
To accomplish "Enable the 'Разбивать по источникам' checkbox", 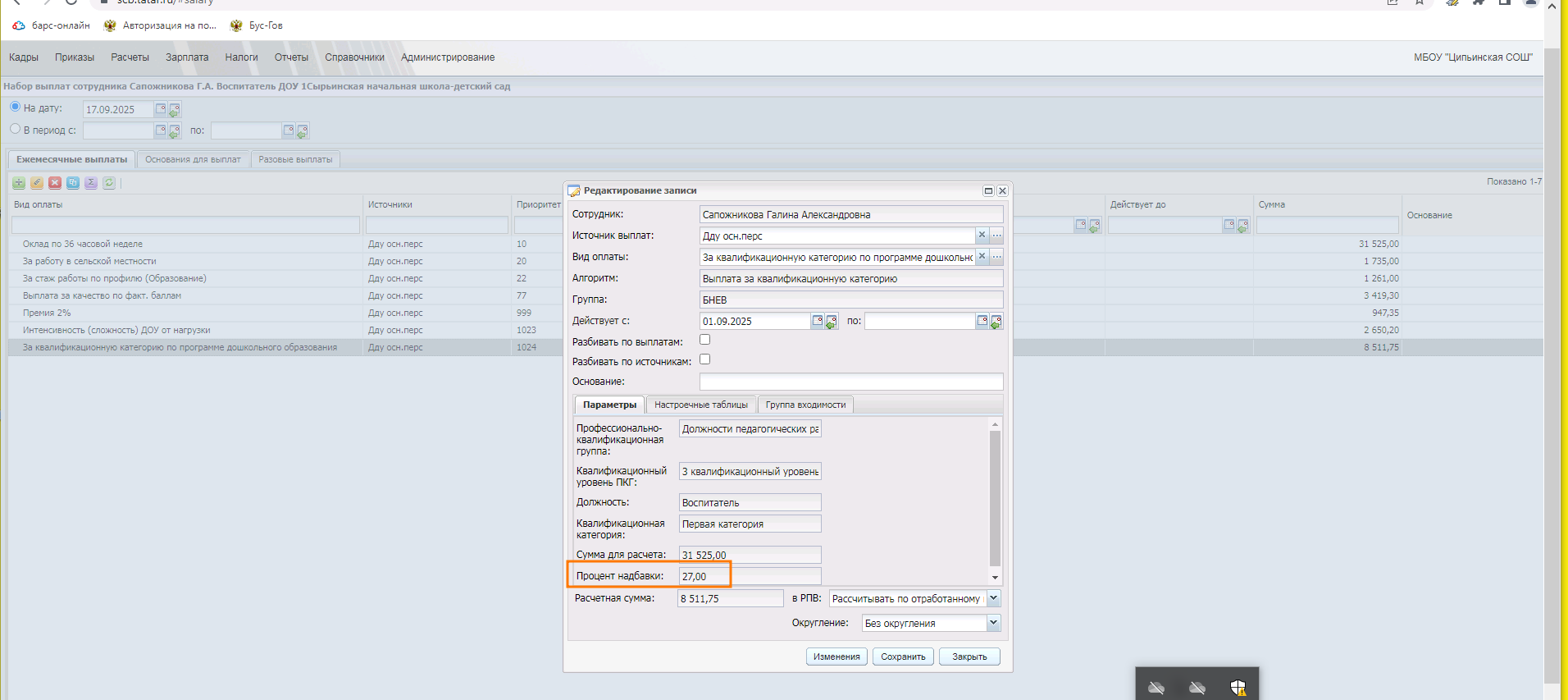I will coord(704,359).
